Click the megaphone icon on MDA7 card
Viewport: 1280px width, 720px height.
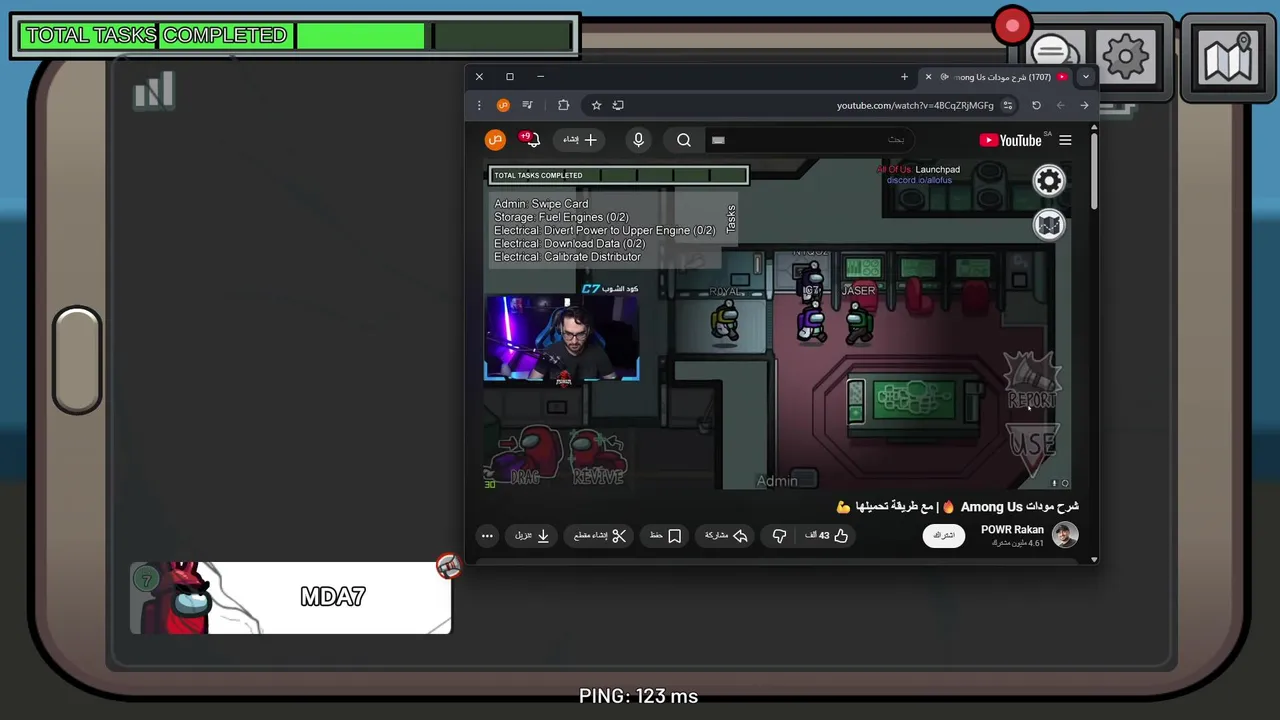tap(448, 566)
